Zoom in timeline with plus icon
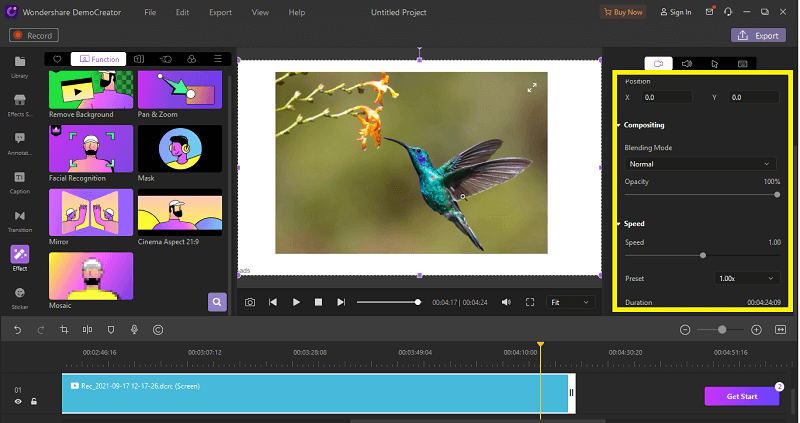800x423 pixels. (x=756, y=330)
